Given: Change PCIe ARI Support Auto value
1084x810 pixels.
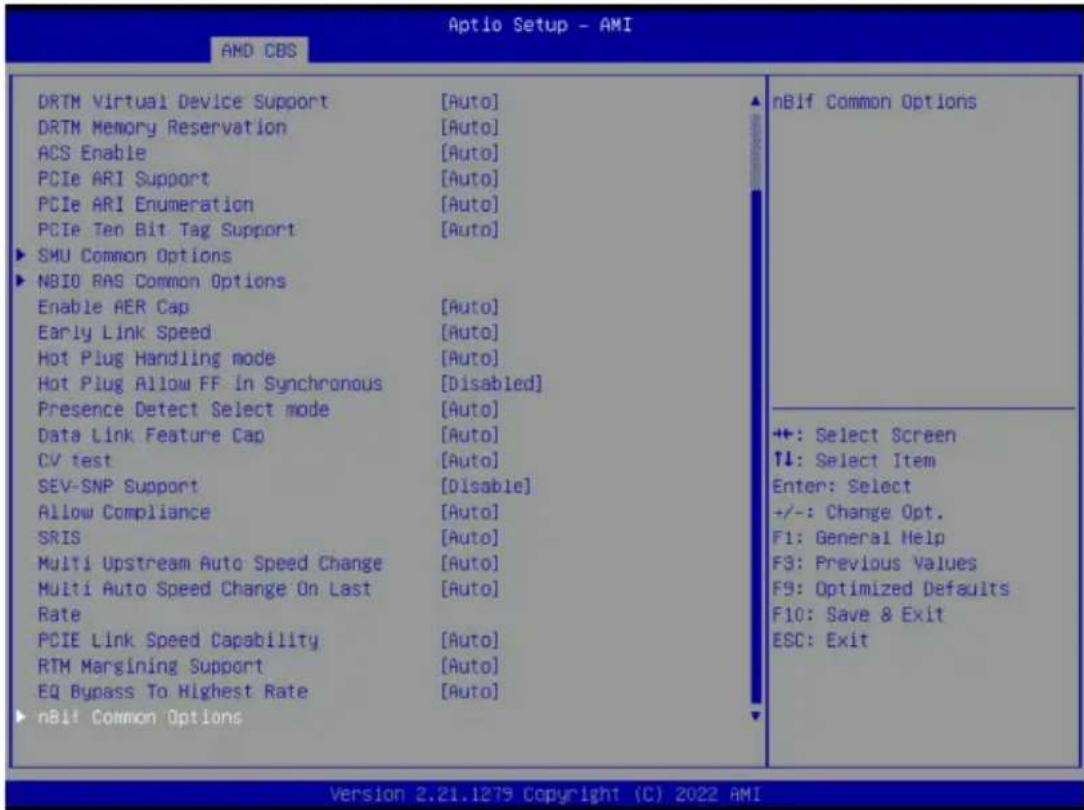Looking at the screenshot, I should (469, 178).
